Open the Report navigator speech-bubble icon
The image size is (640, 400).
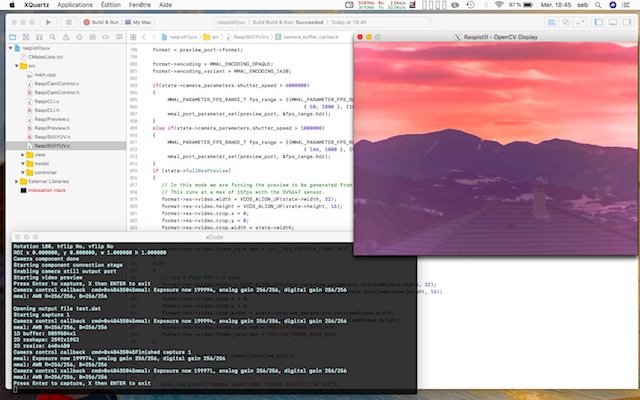point(119,37)
